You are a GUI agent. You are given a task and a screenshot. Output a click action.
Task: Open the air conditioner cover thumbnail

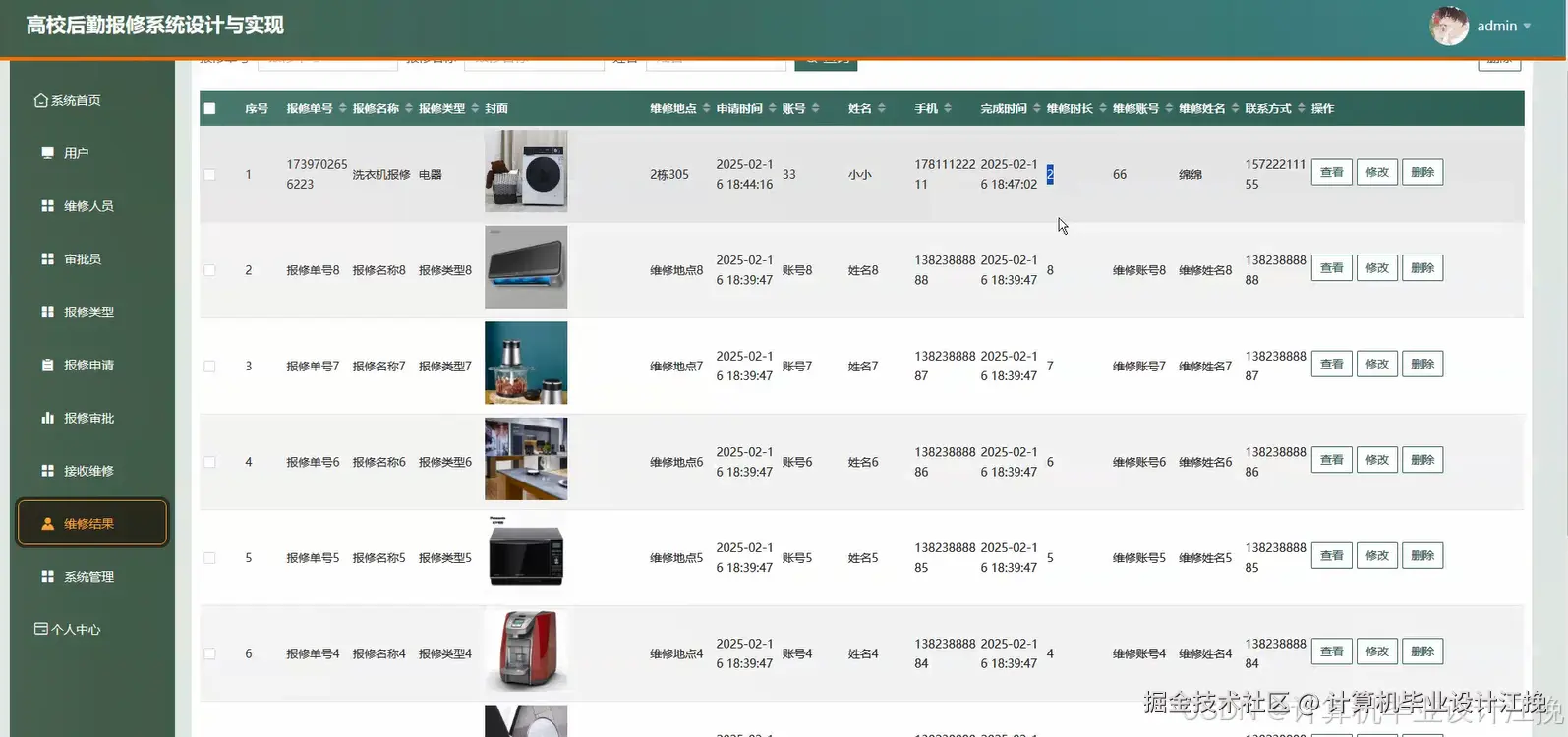point(526,267)
